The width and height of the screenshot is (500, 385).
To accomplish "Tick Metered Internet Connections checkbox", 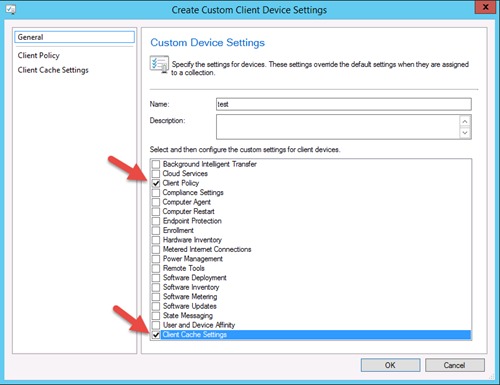I will [156, 249].
